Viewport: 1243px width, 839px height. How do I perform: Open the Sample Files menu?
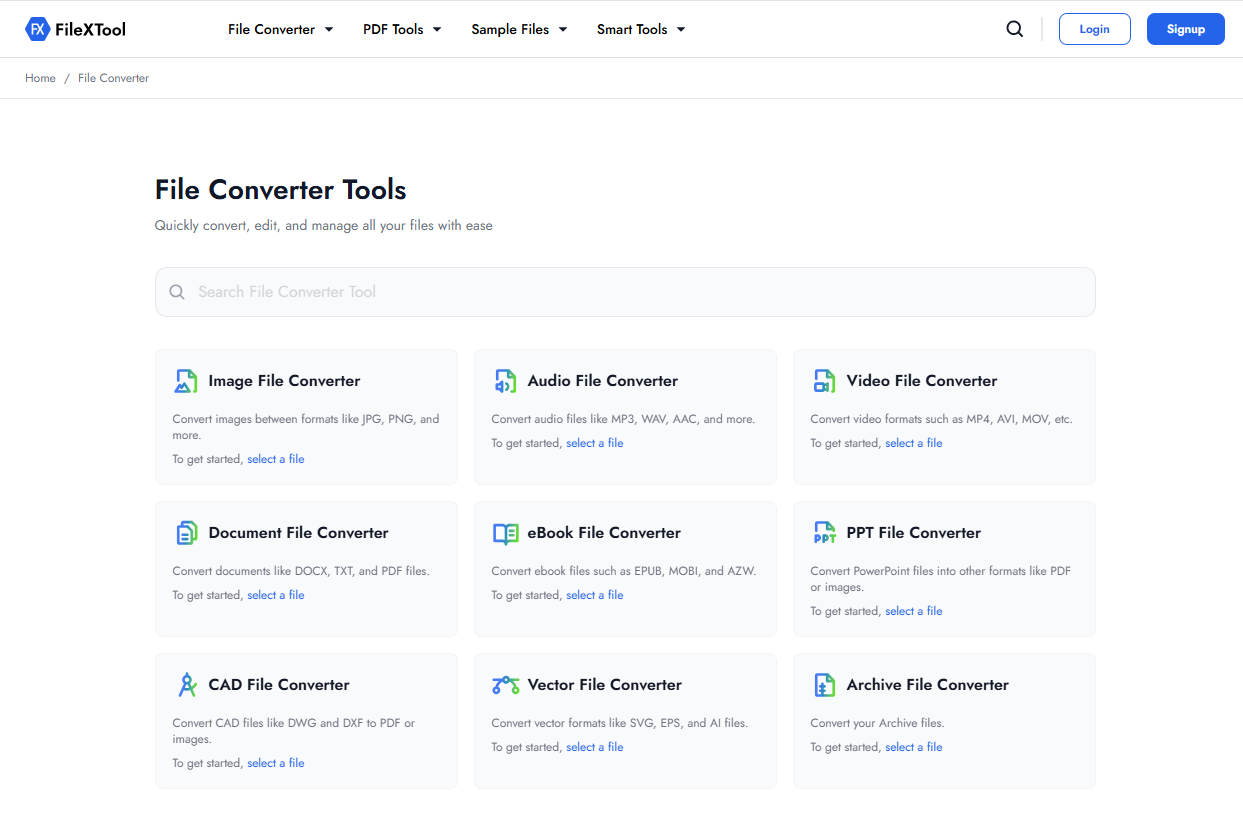tap(519, 29)
